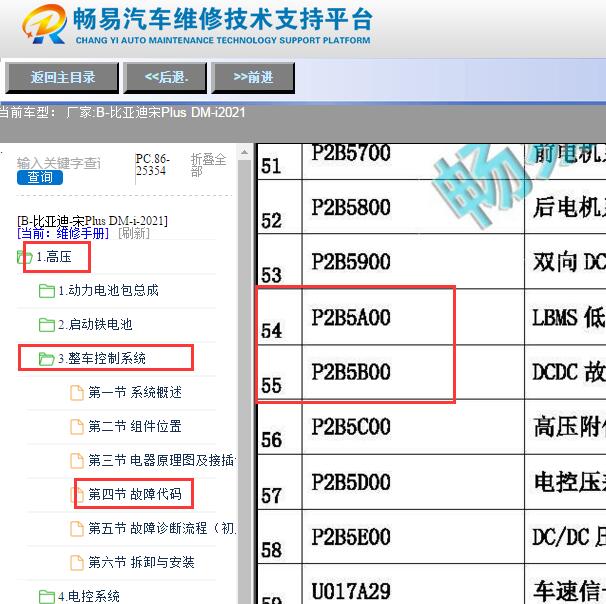Open 第四节 故障代码 page
The image size is (606, 604).
pyautogui.click(x=135, y=494)
